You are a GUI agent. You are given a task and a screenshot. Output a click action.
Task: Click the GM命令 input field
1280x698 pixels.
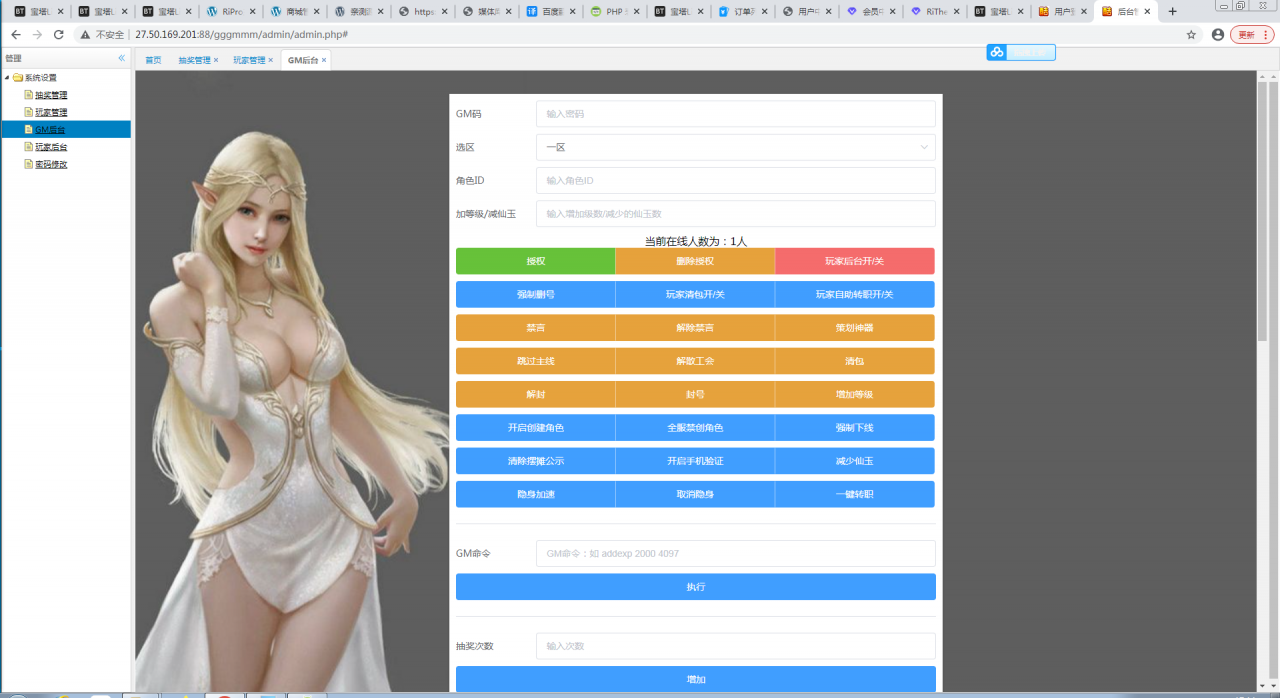[735, 554]
